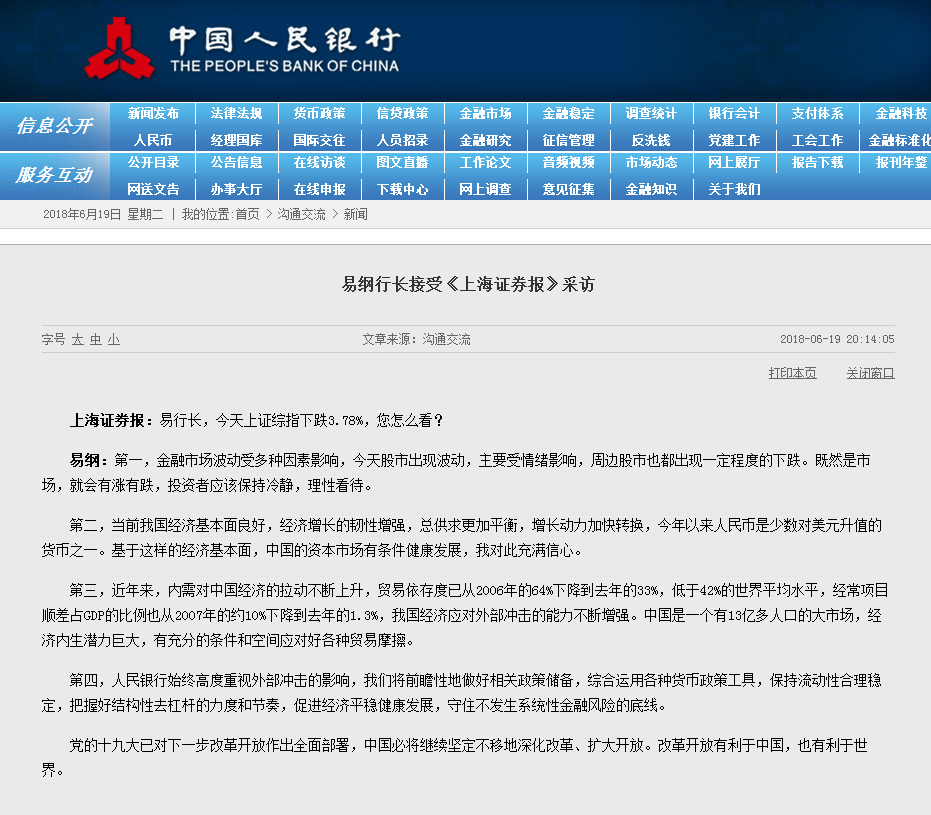Click the 信息公开 category header
Image resolution: width=931 pixels, height=815 pixels.
[x=54, y=126]
